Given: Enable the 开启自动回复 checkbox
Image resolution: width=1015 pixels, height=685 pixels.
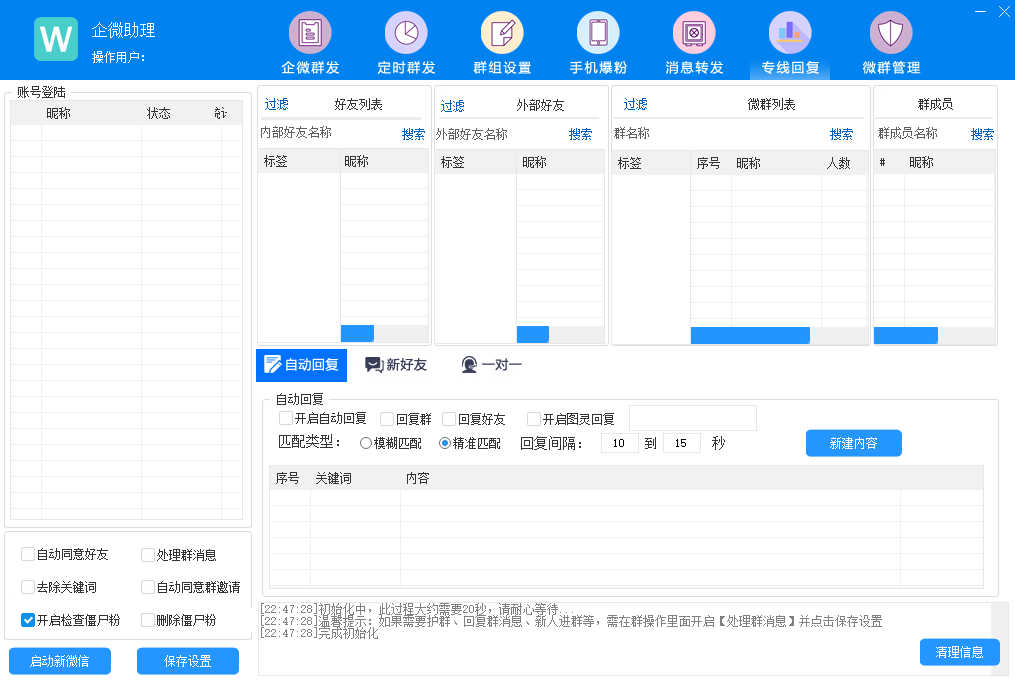Looking at the screenshot, I should coord(286,419).
